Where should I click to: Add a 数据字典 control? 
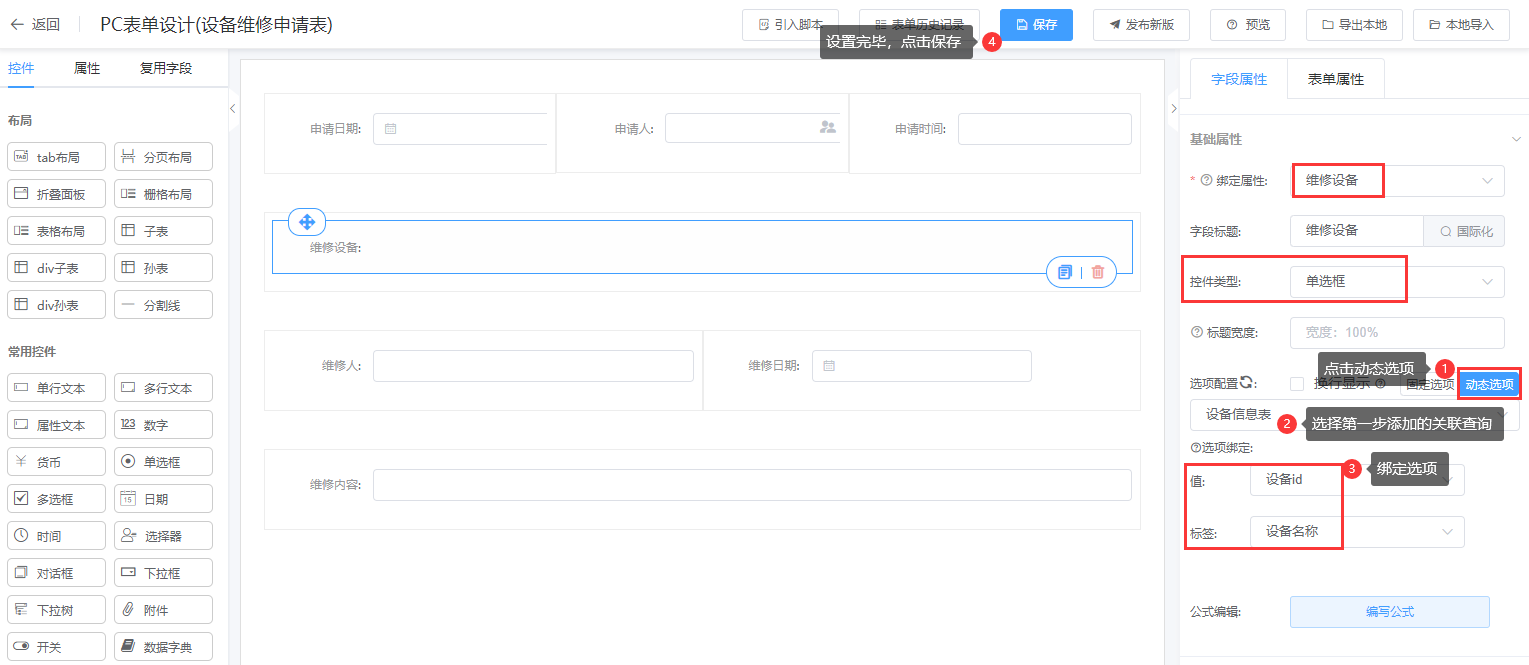click(x=163, y=647)
